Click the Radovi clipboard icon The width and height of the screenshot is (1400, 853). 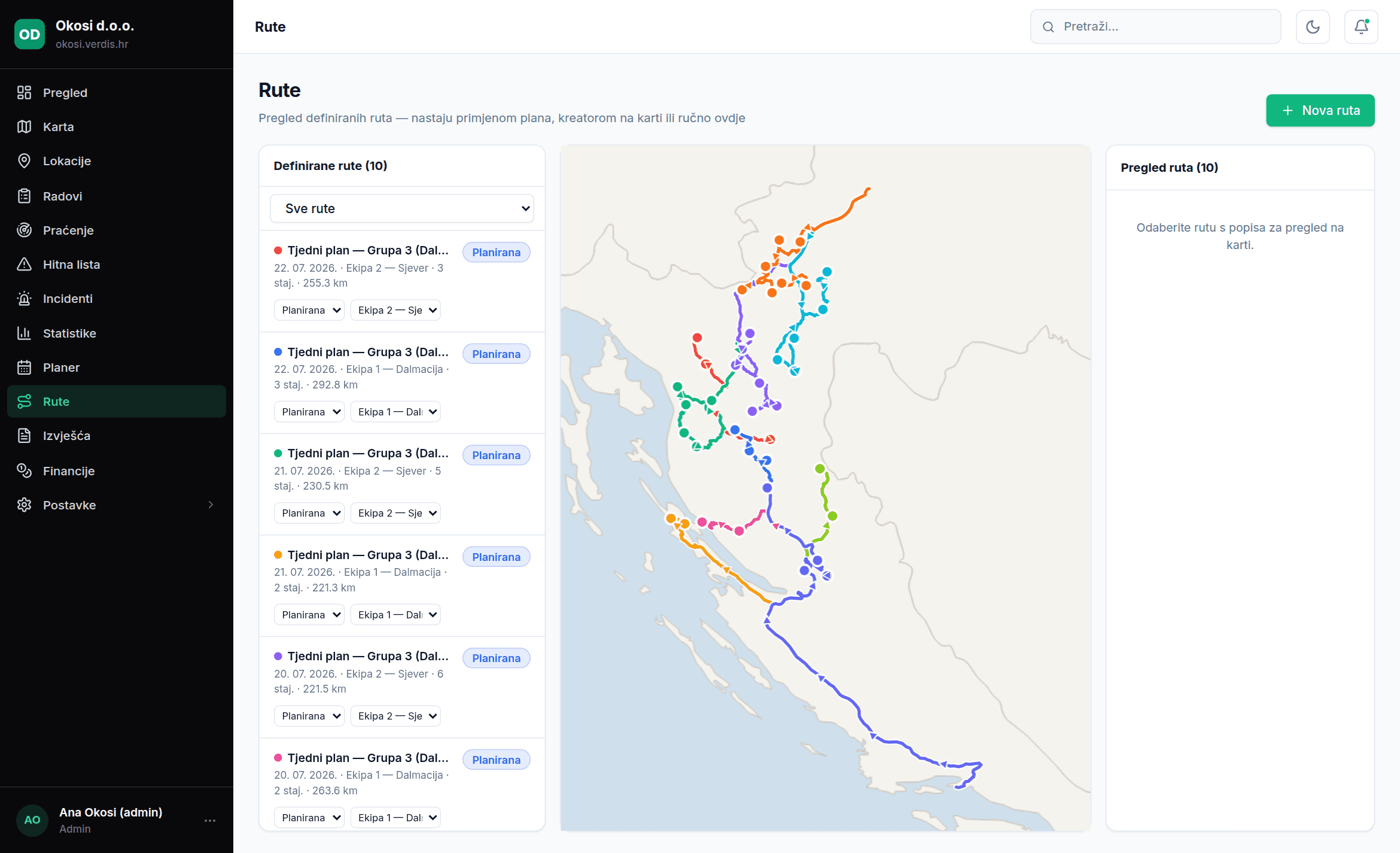click(x=24, y=196)
